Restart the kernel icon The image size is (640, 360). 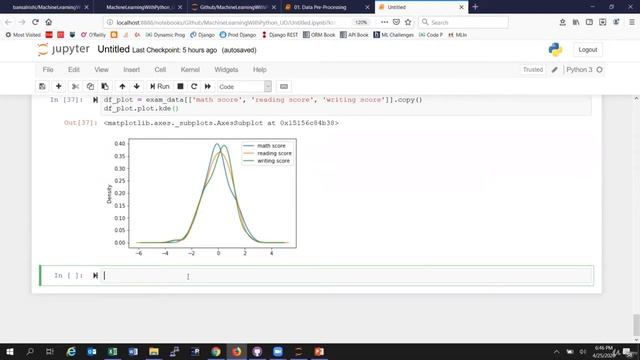pyautogui.click(x=194, y=87)
